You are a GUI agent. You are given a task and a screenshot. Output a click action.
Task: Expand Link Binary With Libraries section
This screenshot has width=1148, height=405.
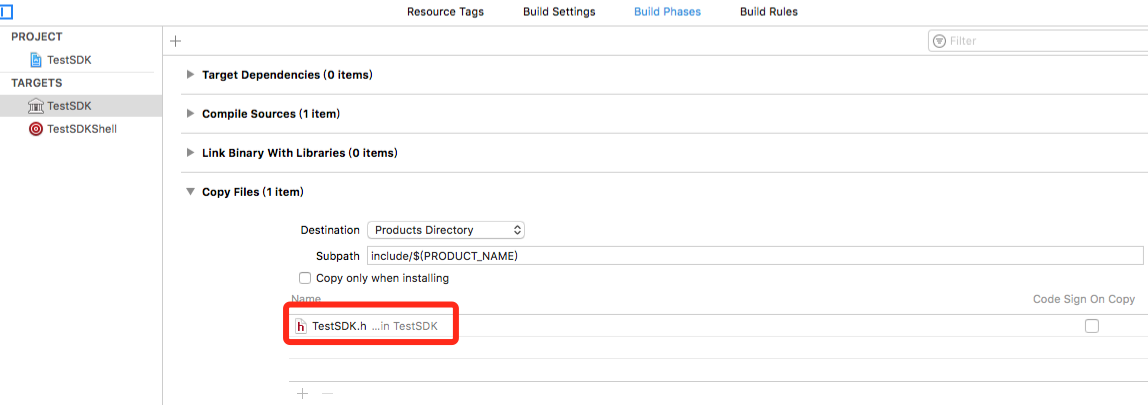point(190,153)
